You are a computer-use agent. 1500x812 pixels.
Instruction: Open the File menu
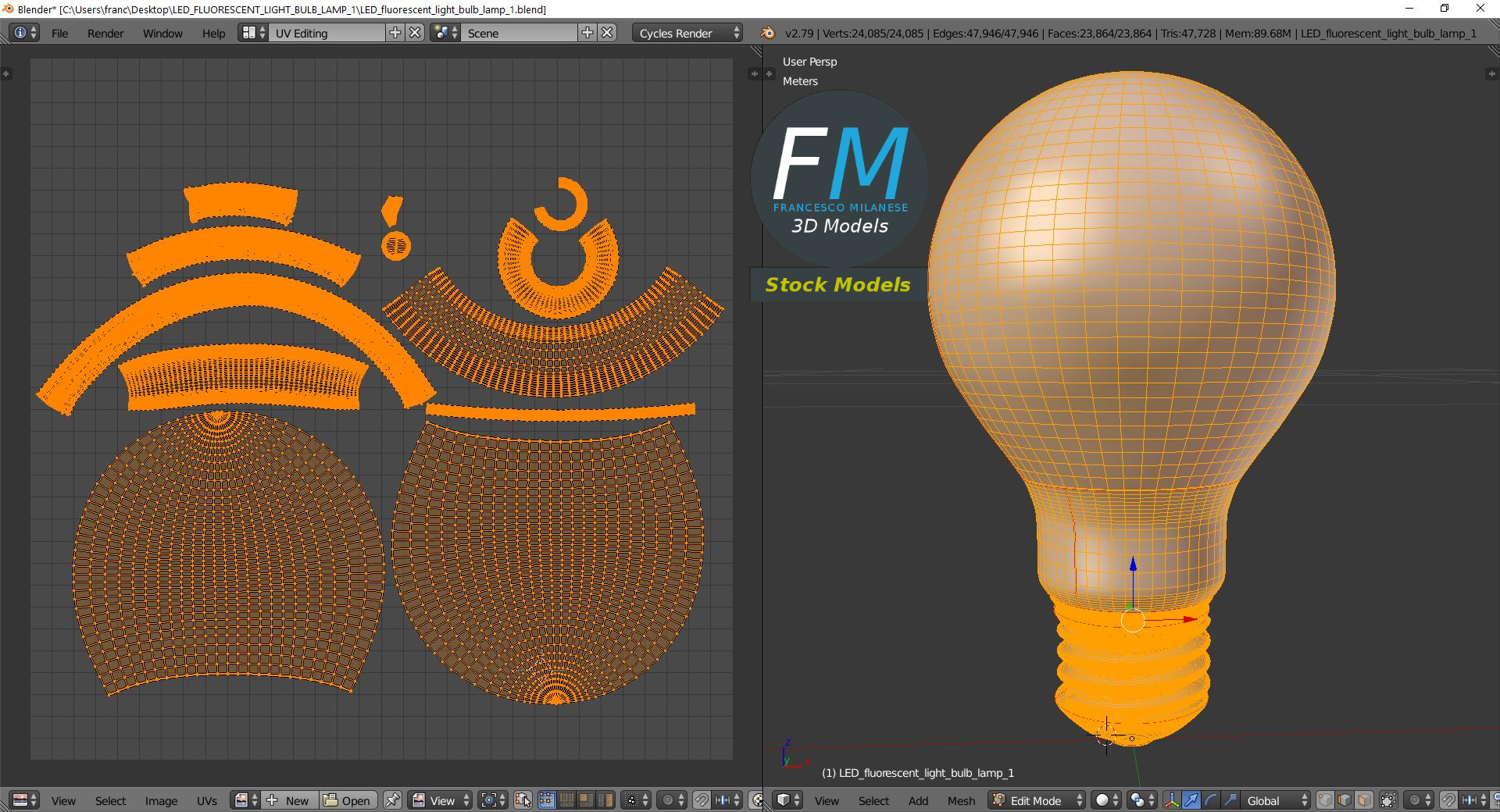[x=59, y=34]
